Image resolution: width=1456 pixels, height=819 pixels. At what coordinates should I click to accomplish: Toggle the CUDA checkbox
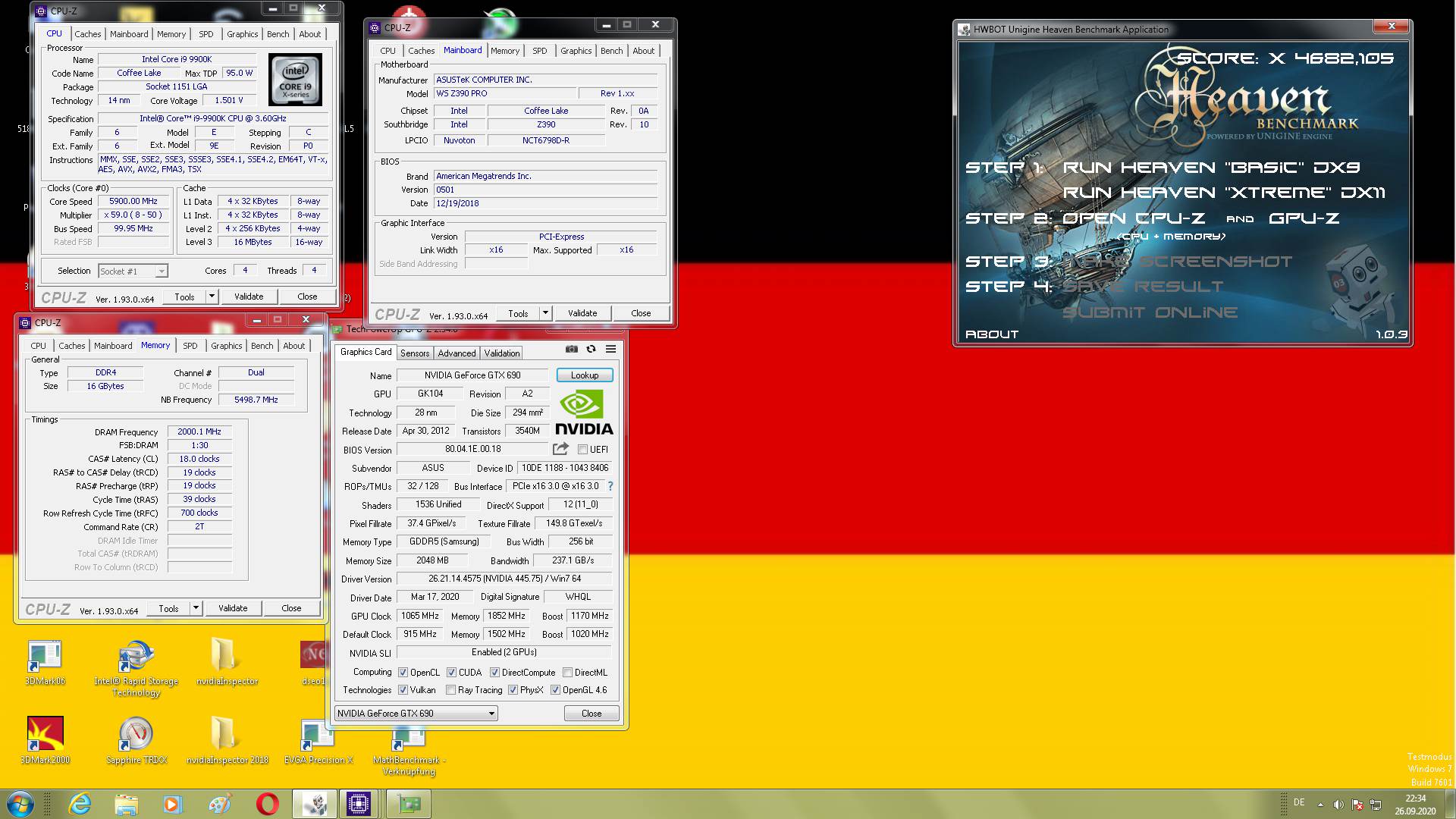pos(451,673)
